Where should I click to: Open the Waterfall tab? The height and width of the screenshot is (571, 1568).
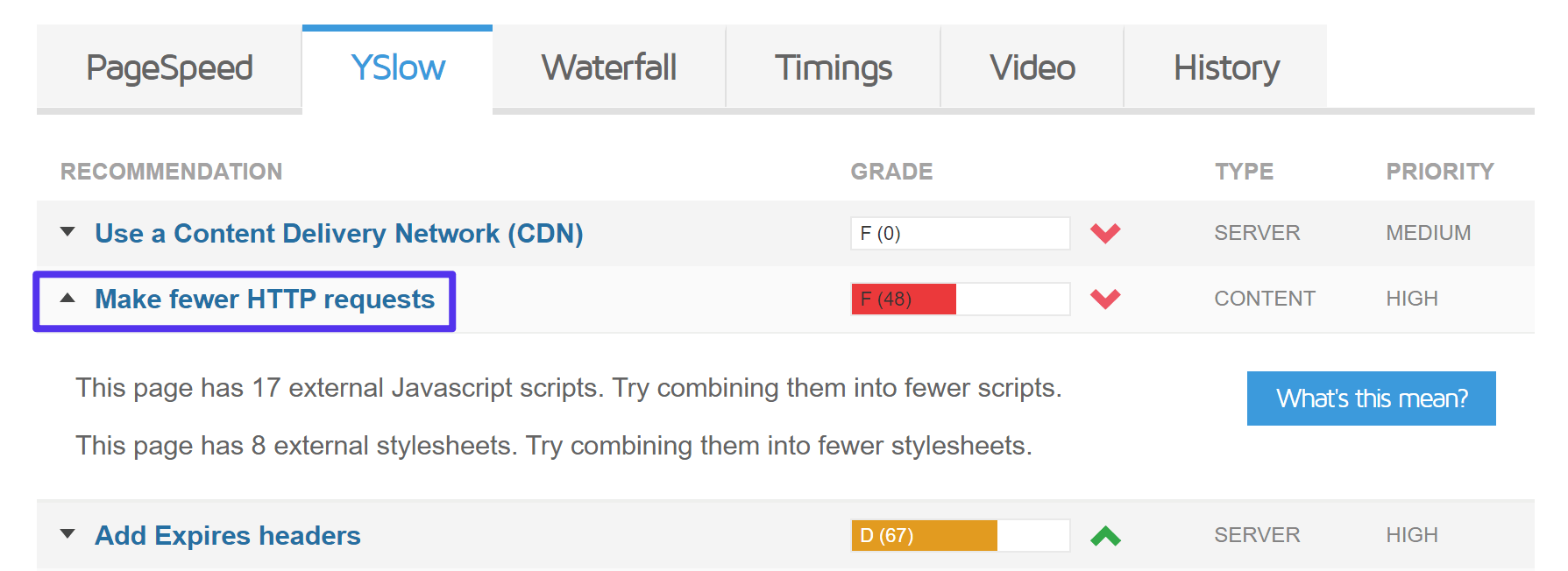point(609,67)
